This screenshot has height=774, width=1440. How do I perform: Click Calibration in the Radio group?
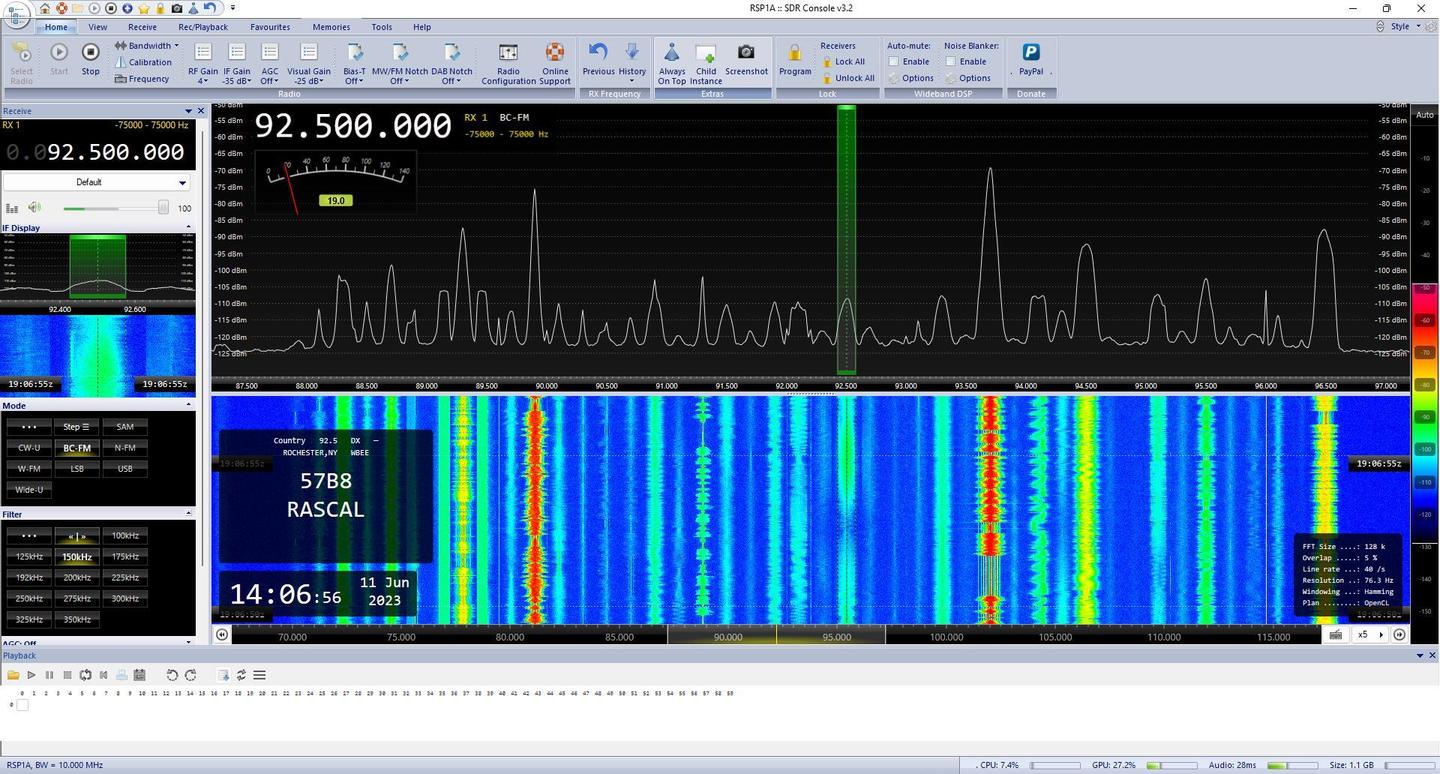143,62
